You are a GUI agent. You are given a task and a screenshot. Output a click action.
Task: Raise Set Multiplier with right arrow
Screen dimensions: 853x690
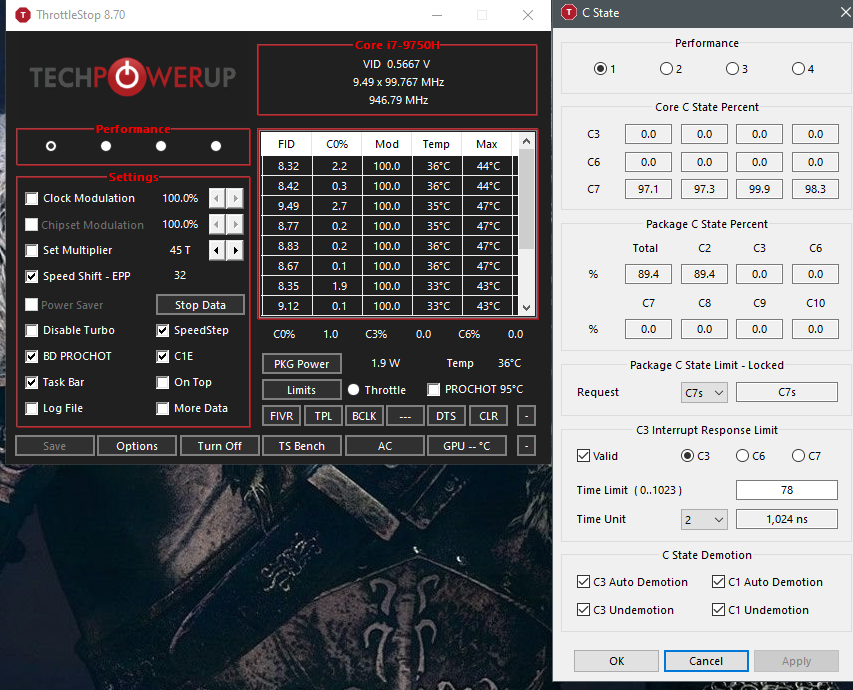point(235,250)
